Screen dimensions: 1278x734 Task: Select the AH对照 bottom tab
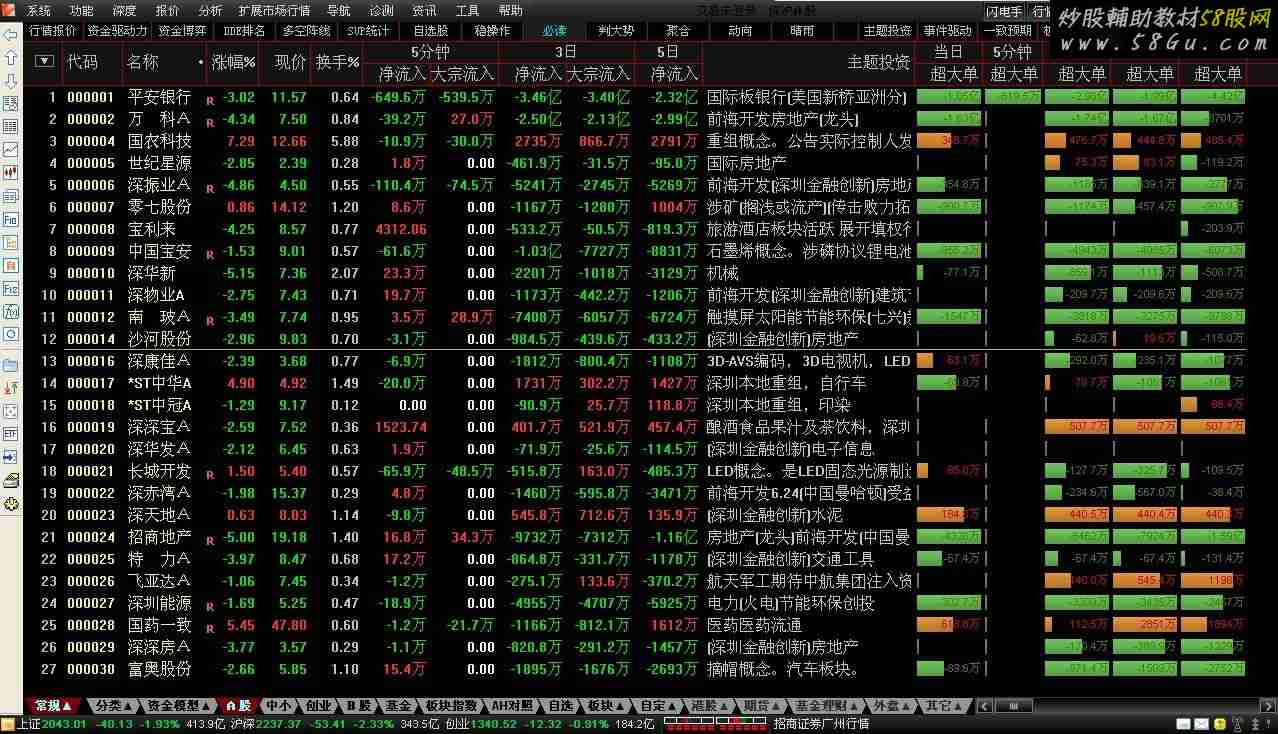tap(512, 706)
